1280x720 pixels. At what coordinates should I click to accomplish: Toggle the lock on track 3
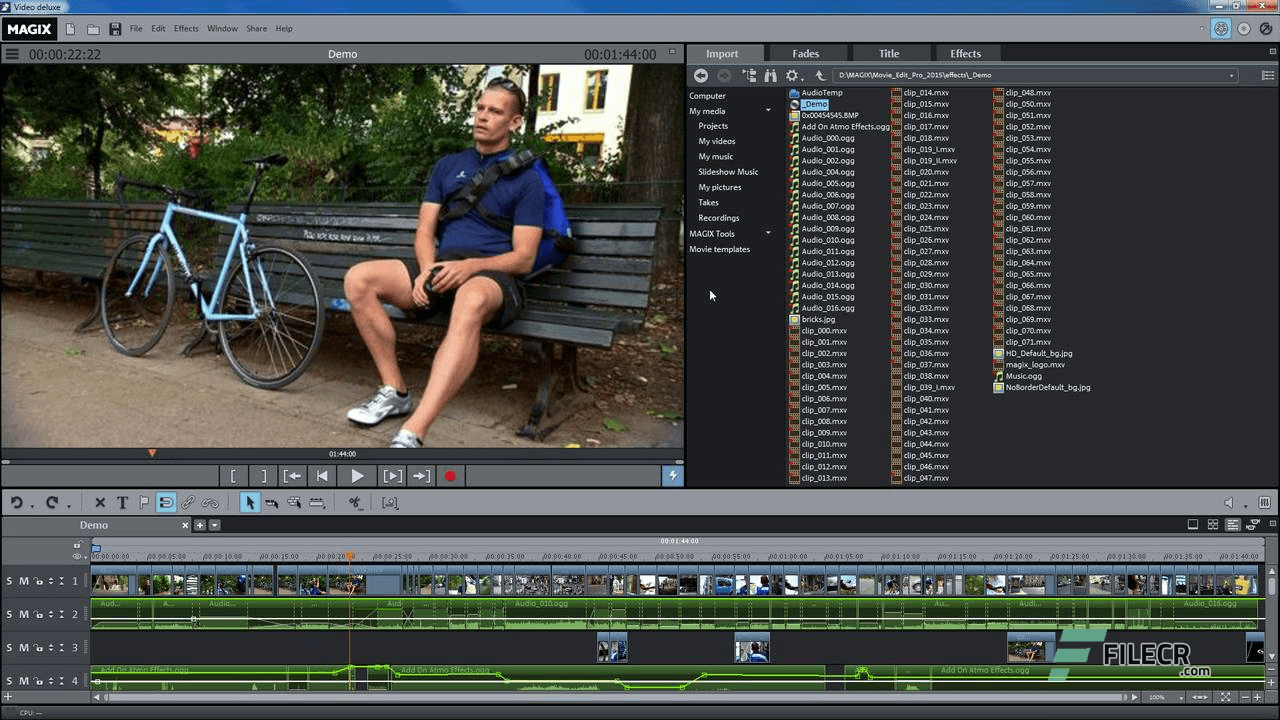pyautogui.click(x=40, y=648)
